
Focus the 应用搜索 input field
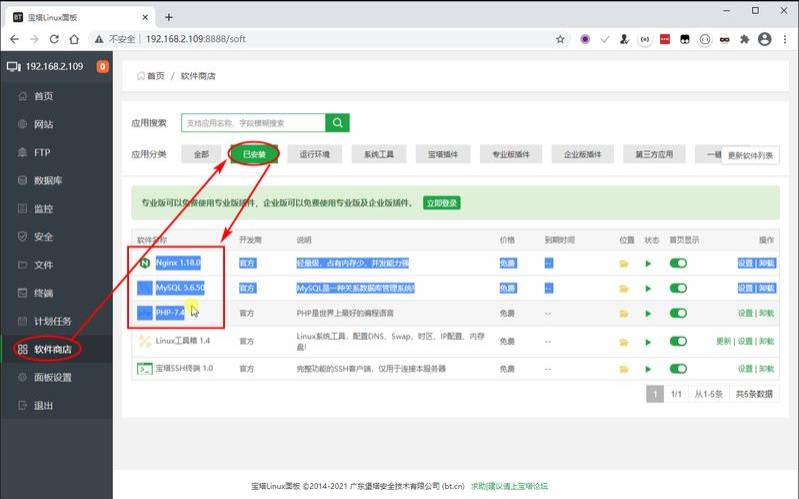click(x=253, y=123)
